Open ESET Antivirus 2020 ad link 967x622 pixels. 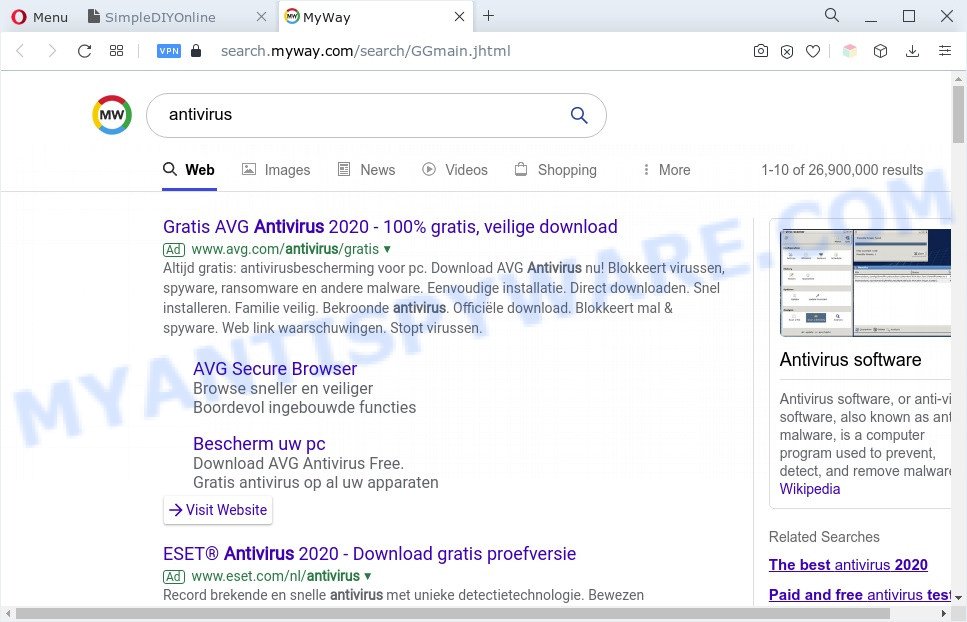369,554
